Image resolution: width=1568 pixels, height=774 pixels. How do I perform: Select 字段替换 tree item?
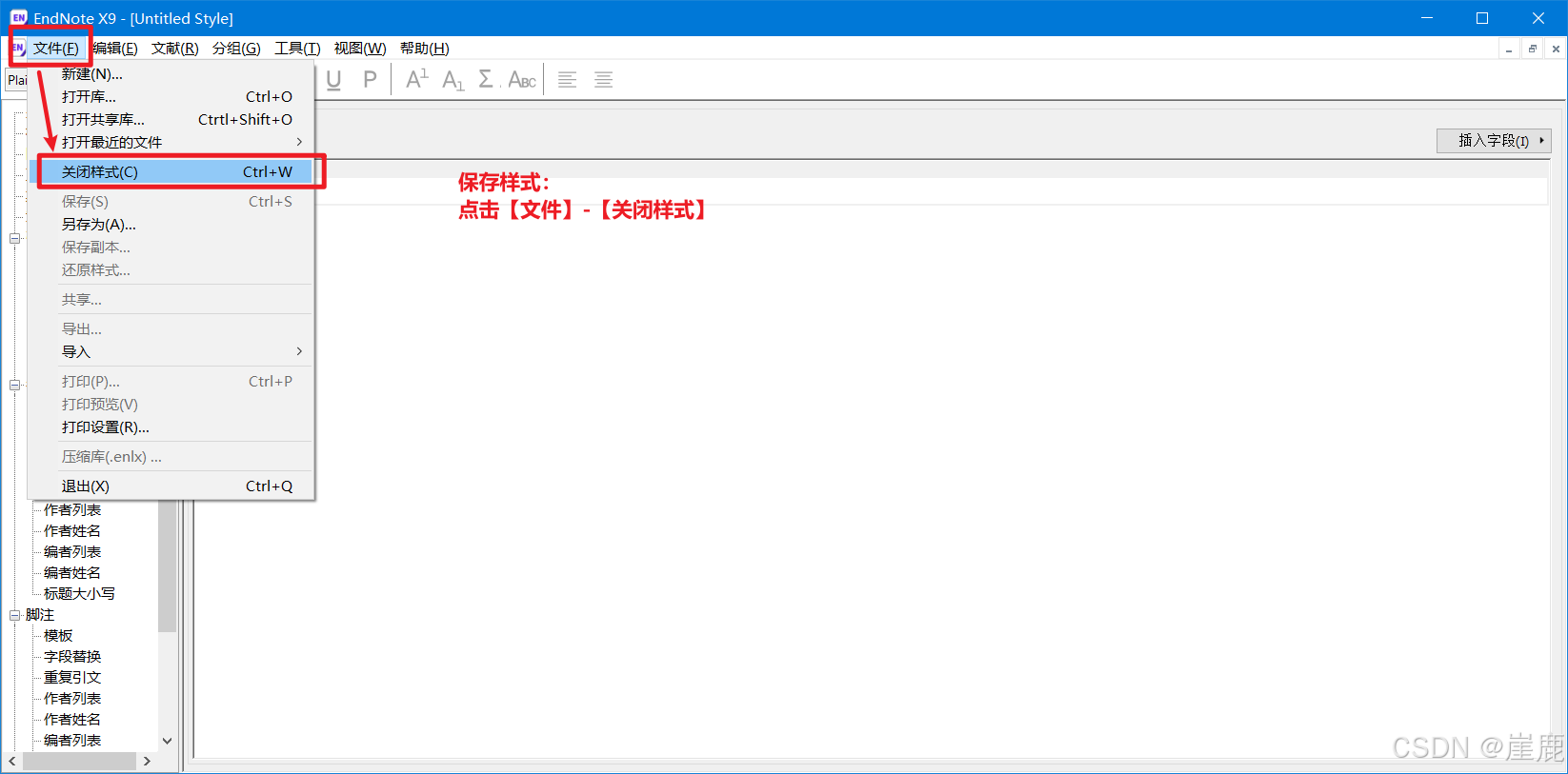(x=72, y=657)
